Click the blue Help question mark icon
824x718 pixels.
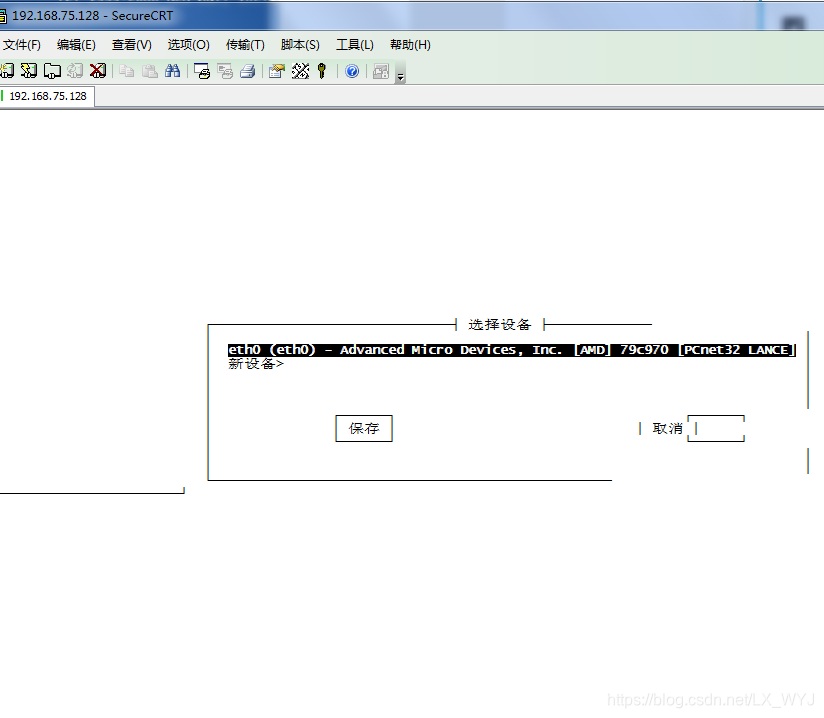click(352, 71)
